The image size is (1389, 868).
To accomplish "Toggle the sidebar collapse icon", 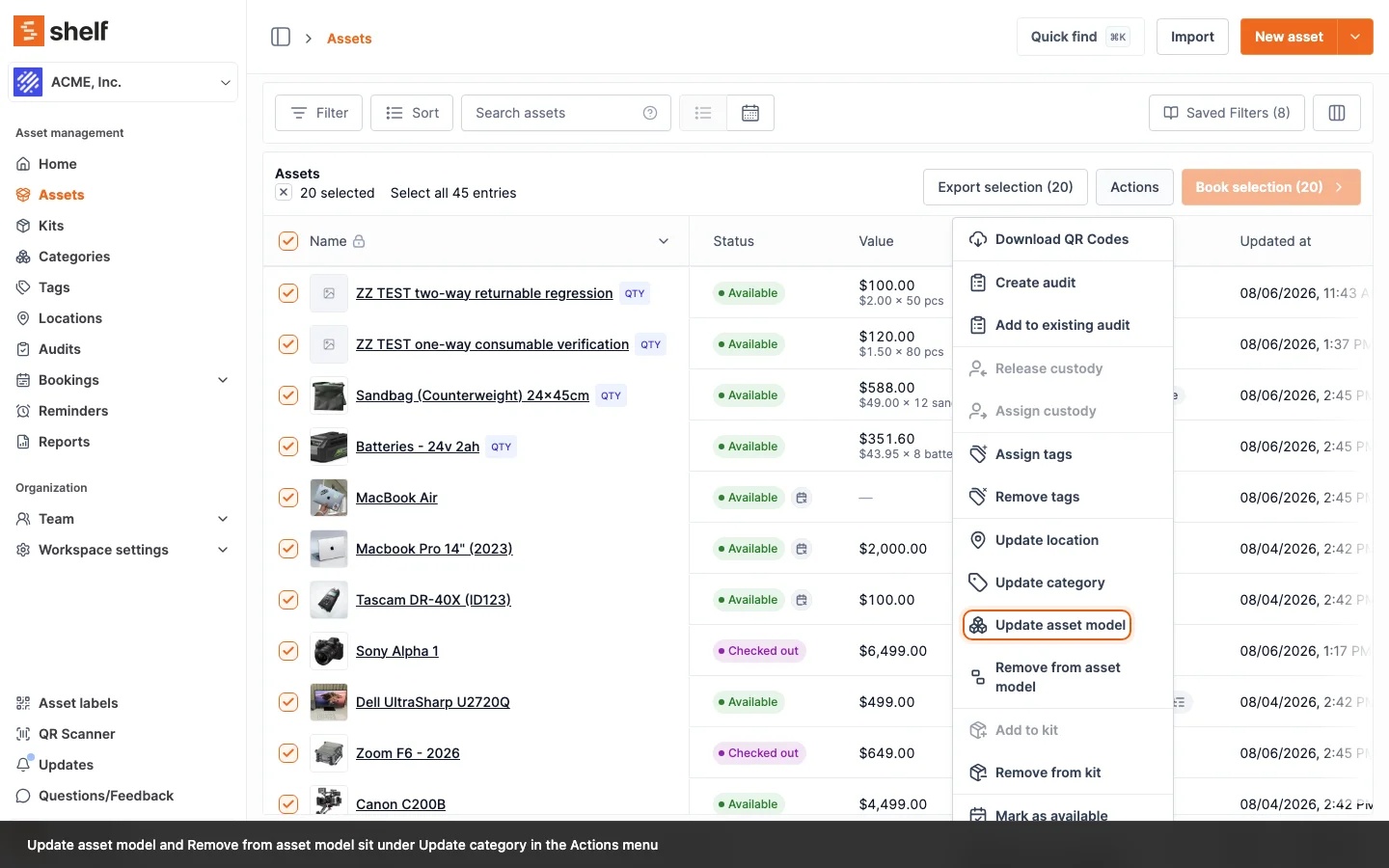I will click(281, 38).
